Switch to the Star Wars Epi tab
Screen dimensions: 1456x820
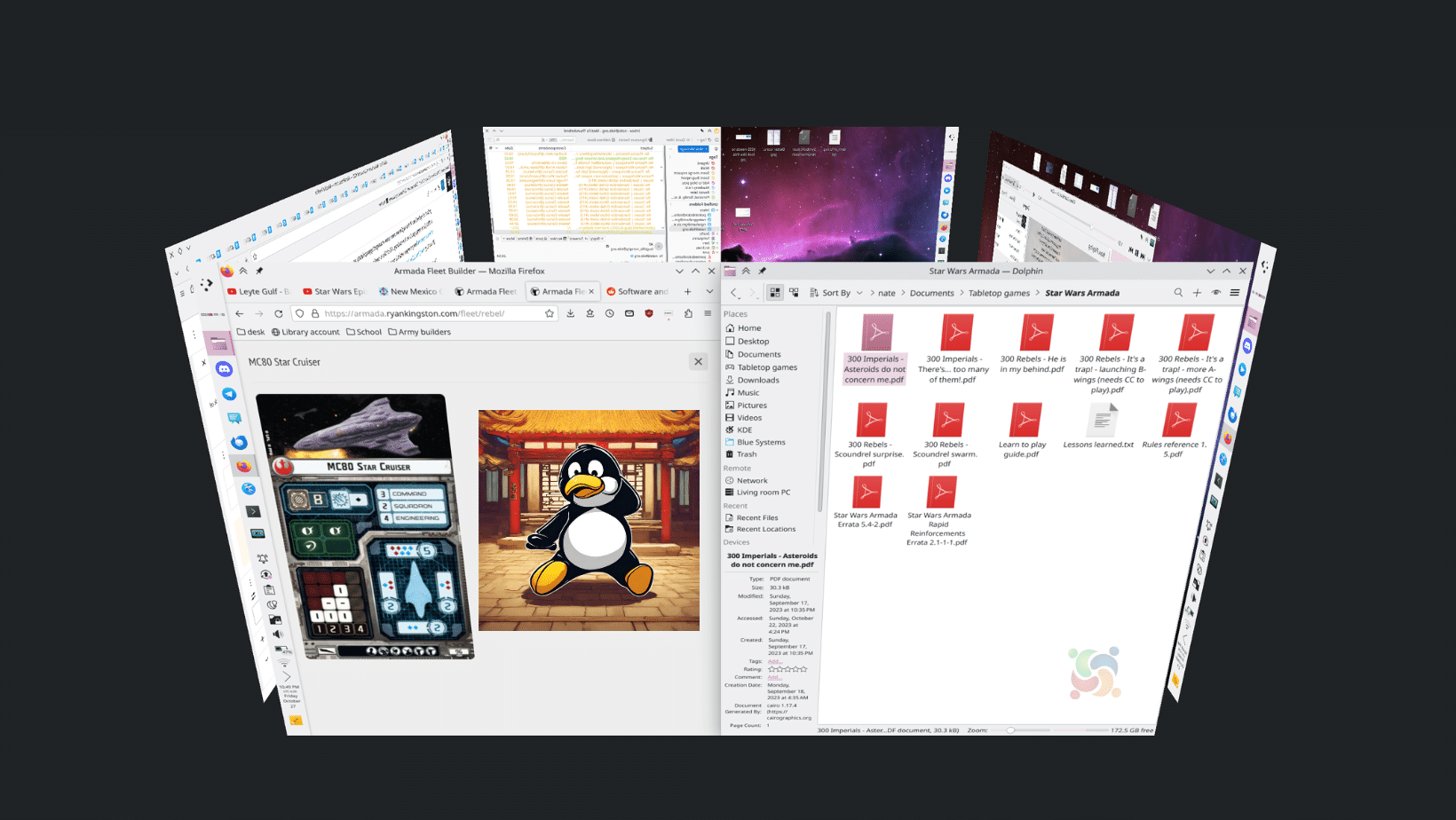334,291
